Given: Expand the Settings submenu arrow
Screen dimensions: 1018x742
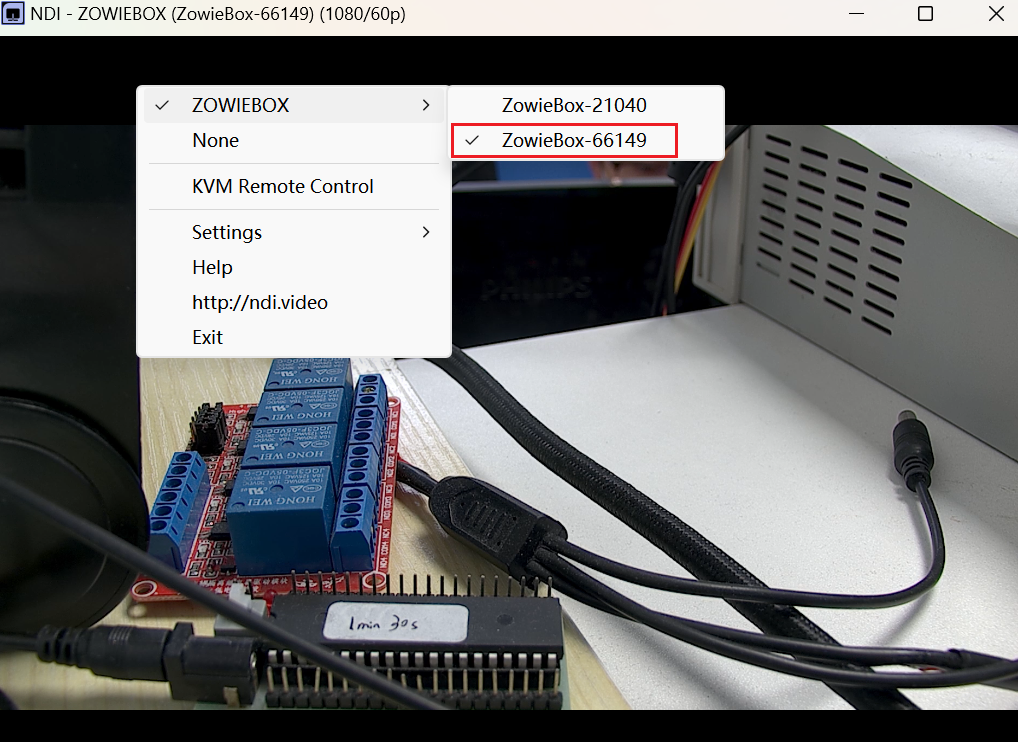Looking at the screenshot, I should coord(426,232).
